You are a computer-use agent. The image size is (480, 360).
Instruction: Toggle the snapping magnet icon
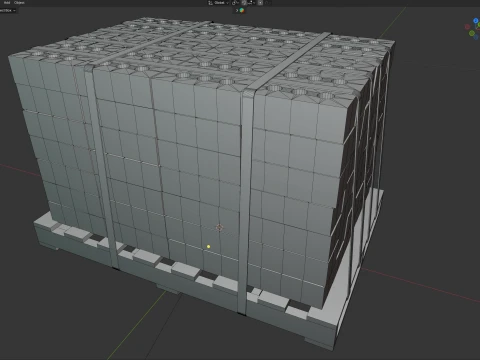[244, 3]
